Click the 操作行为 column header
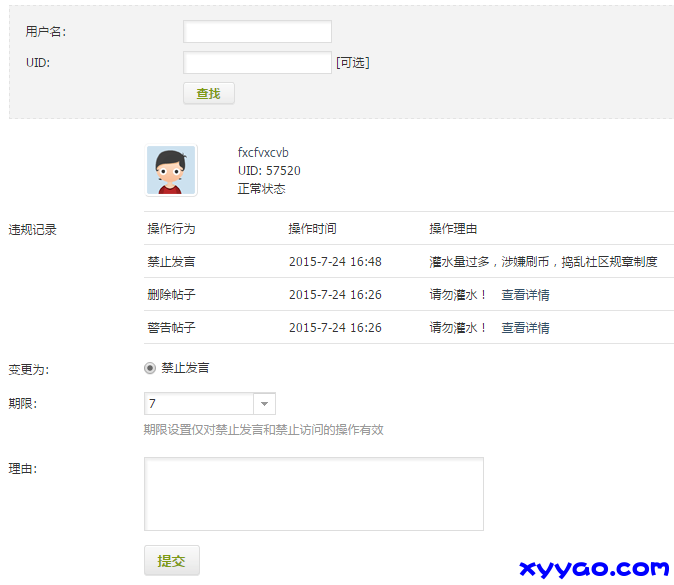 (x=171, y=229)
